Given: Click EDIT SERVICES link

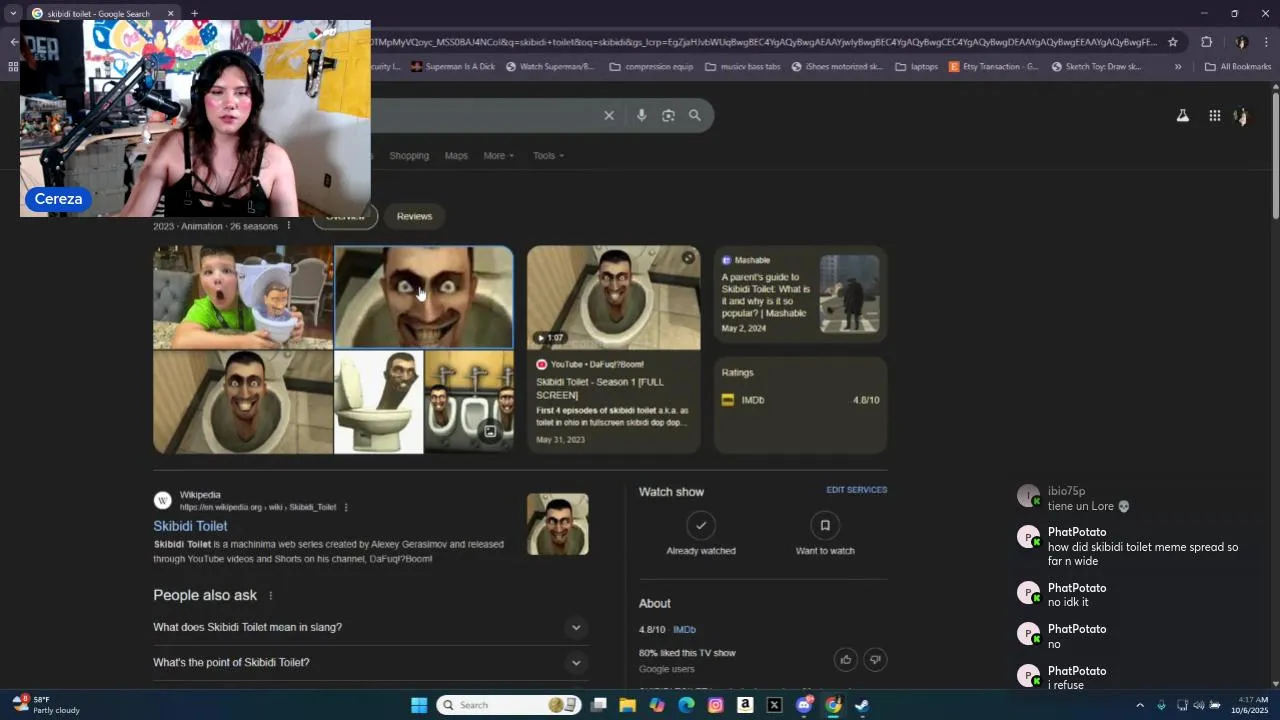Looking at the screenshot, I should (856, 490).
